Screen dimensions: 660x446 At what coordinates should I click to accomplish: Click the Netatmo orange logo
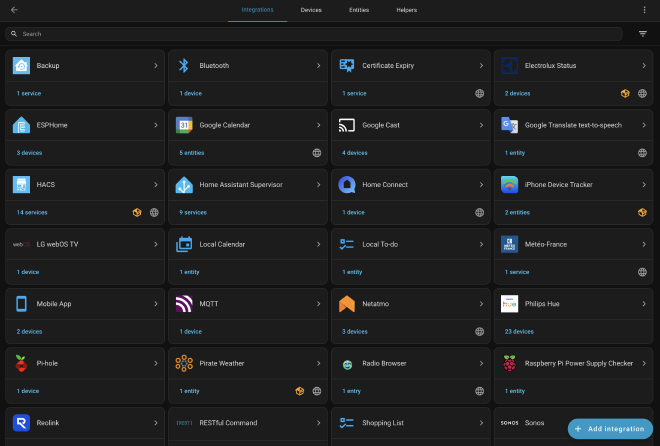tap(347, 304)
